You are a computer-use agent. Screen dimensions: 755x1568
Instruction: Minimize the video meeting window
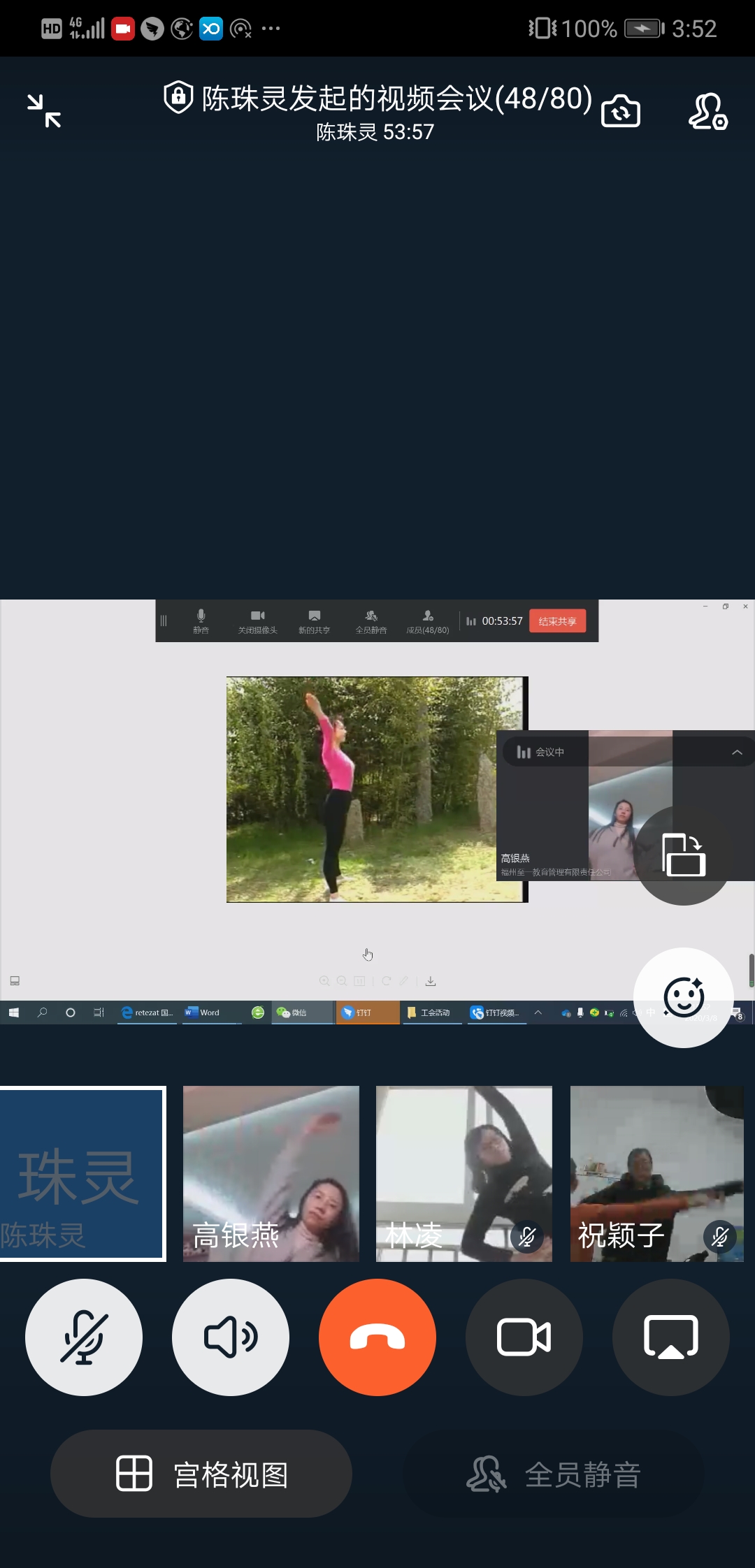point(44,111)
